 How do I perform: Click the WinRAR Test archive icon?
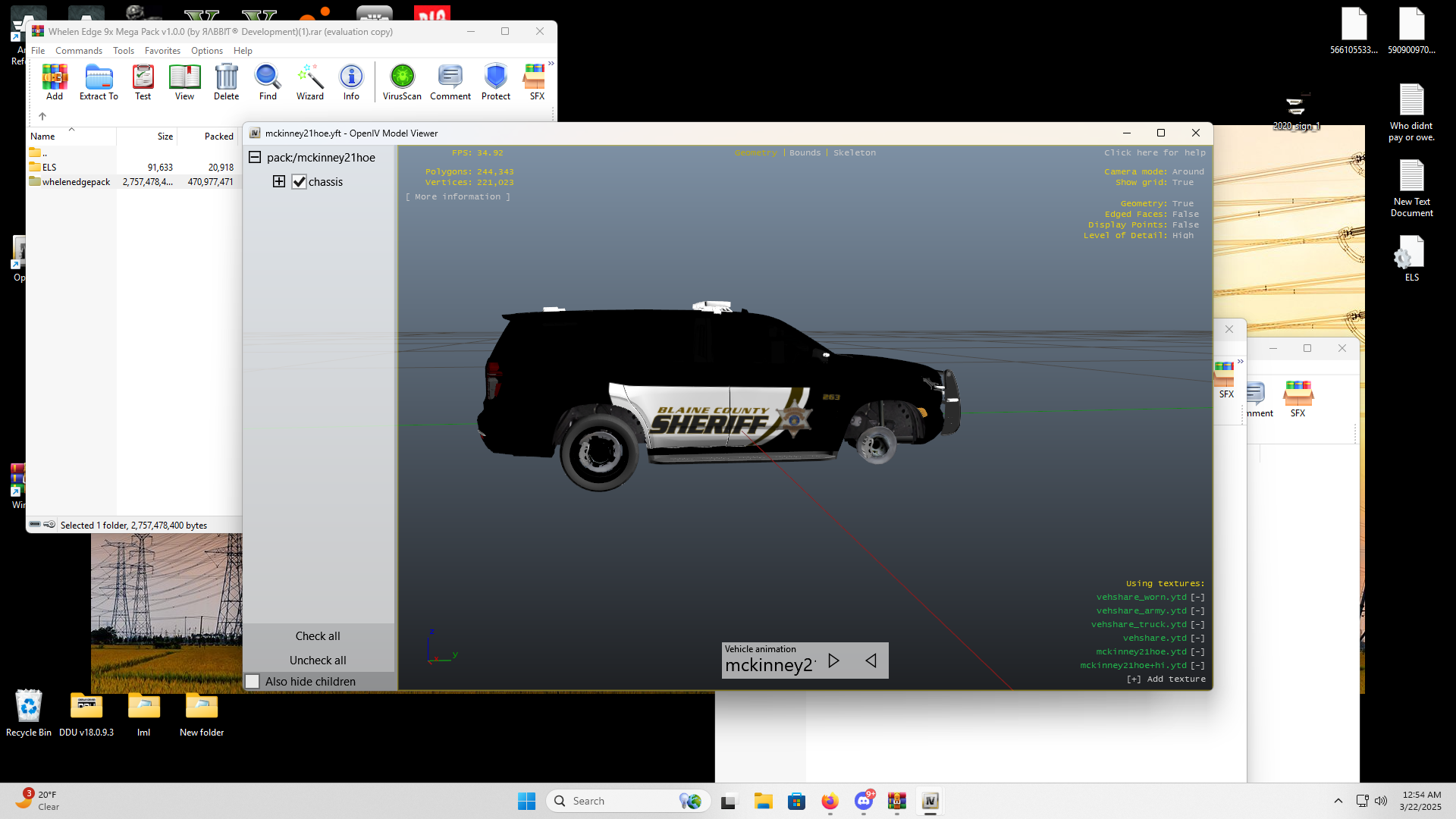click(x=143, y=77)
